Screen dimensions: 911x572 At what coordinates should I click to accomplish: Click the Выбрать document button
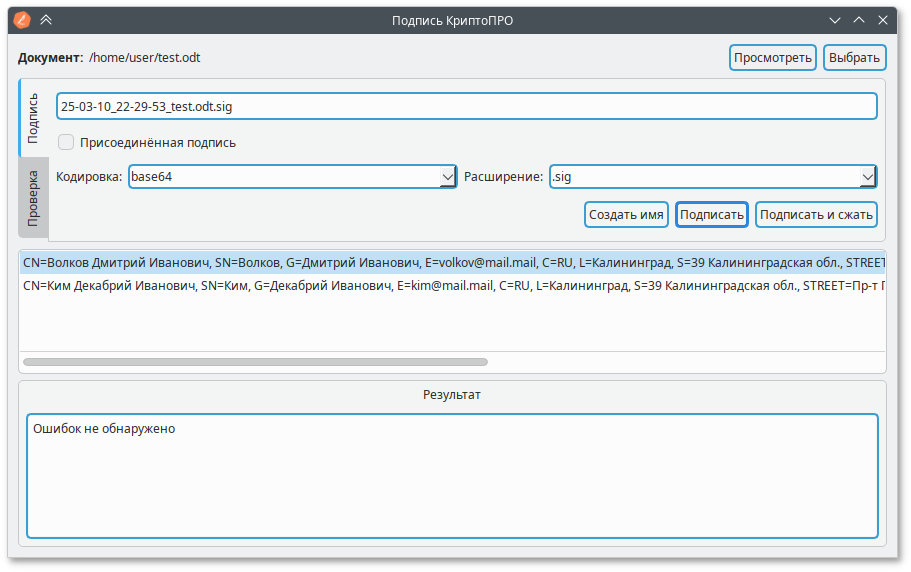pyautogui.click(x=854, y=57)
